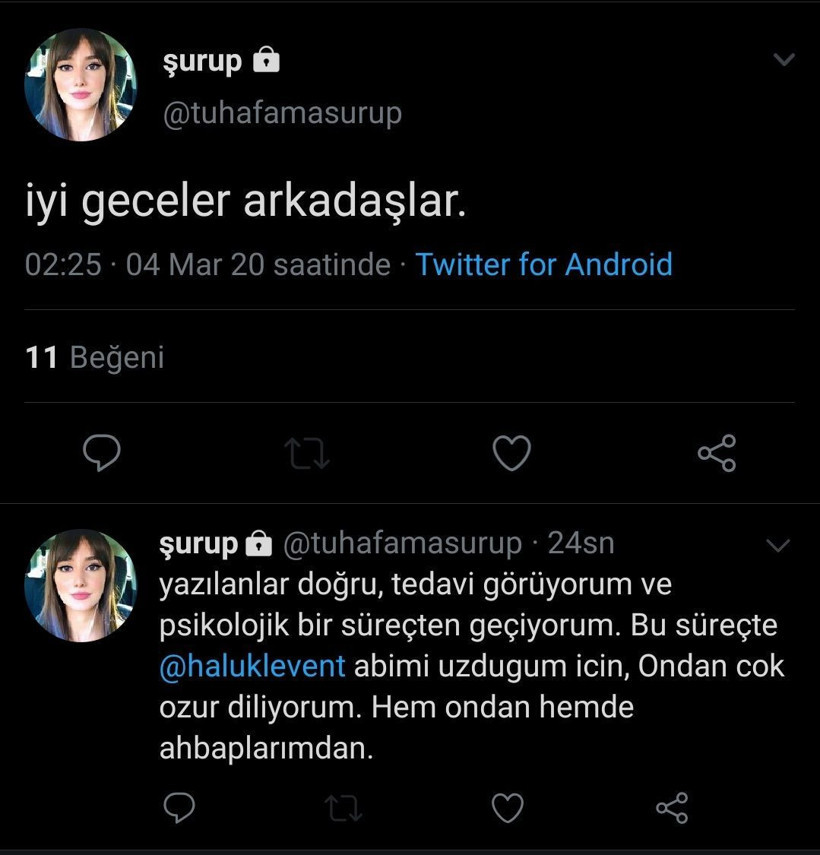Open şurup's profile from top avatar
The image size is (820, 855).
click(81, 83)
